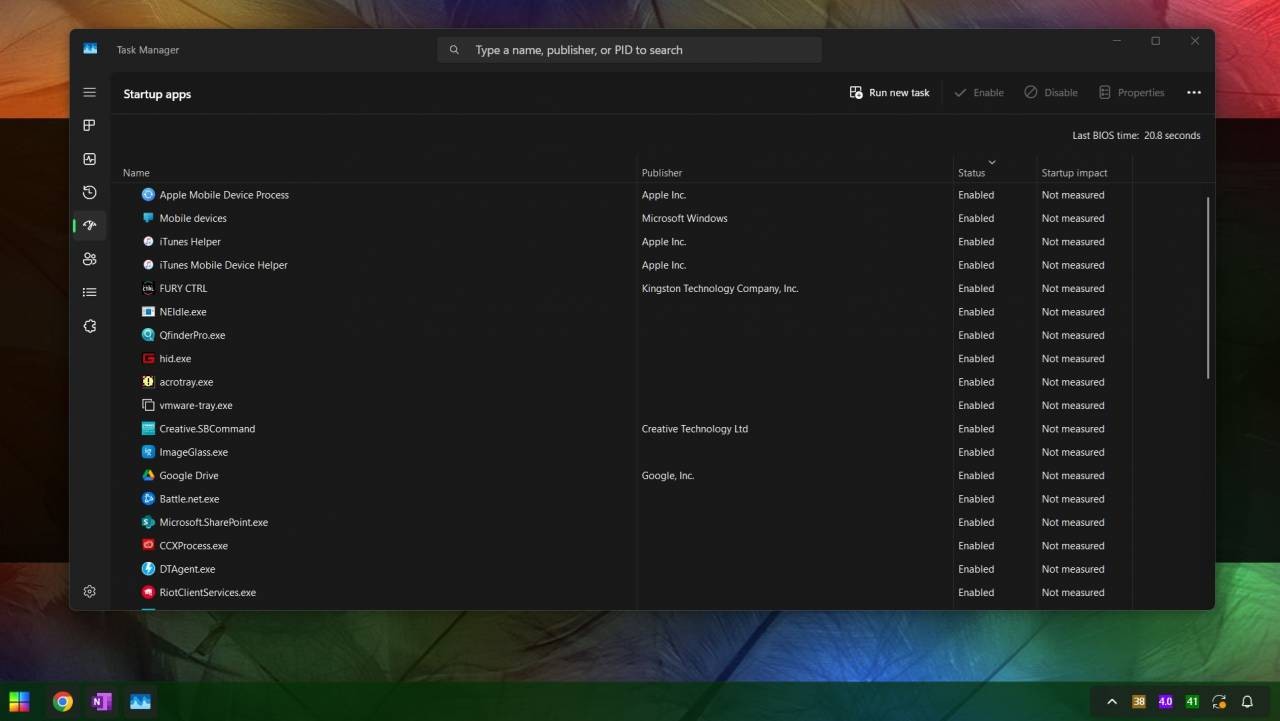The width and height of the screenshot is (1280, 721).
Task: Click Run new task button
Action: click(x=889, y=92)
